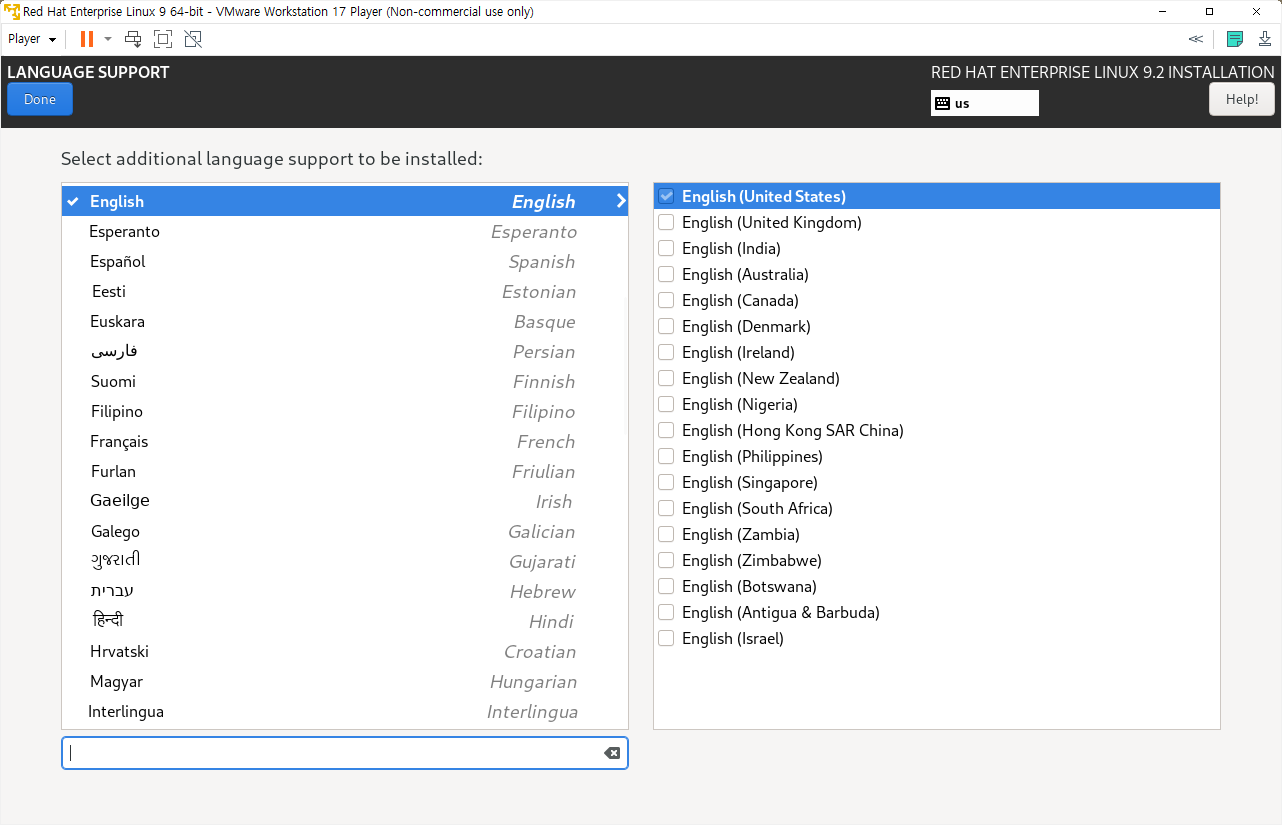The height and width of the screenshot is (825, 1282).
Task: Check English (India) checkbox
Action: 666,248
